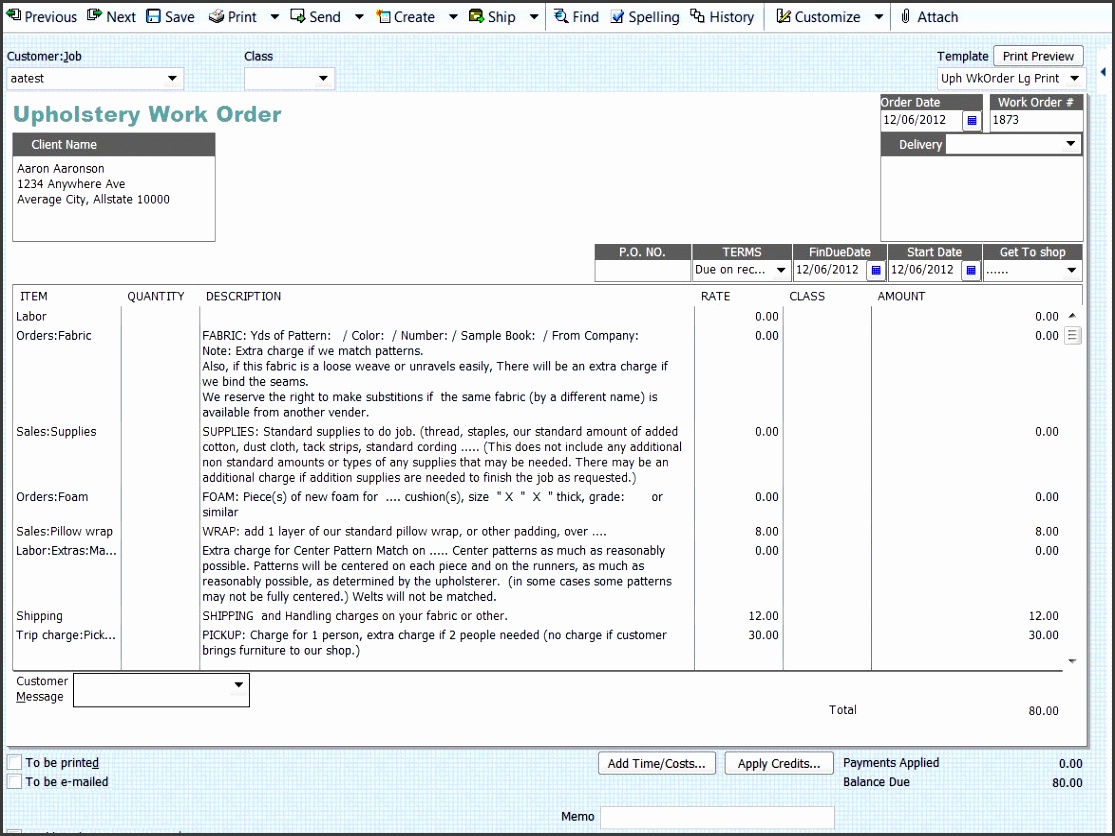Screen dimensions: 1115x836
Task: Expand the TERMS dropdown
Action: point(780,270)
